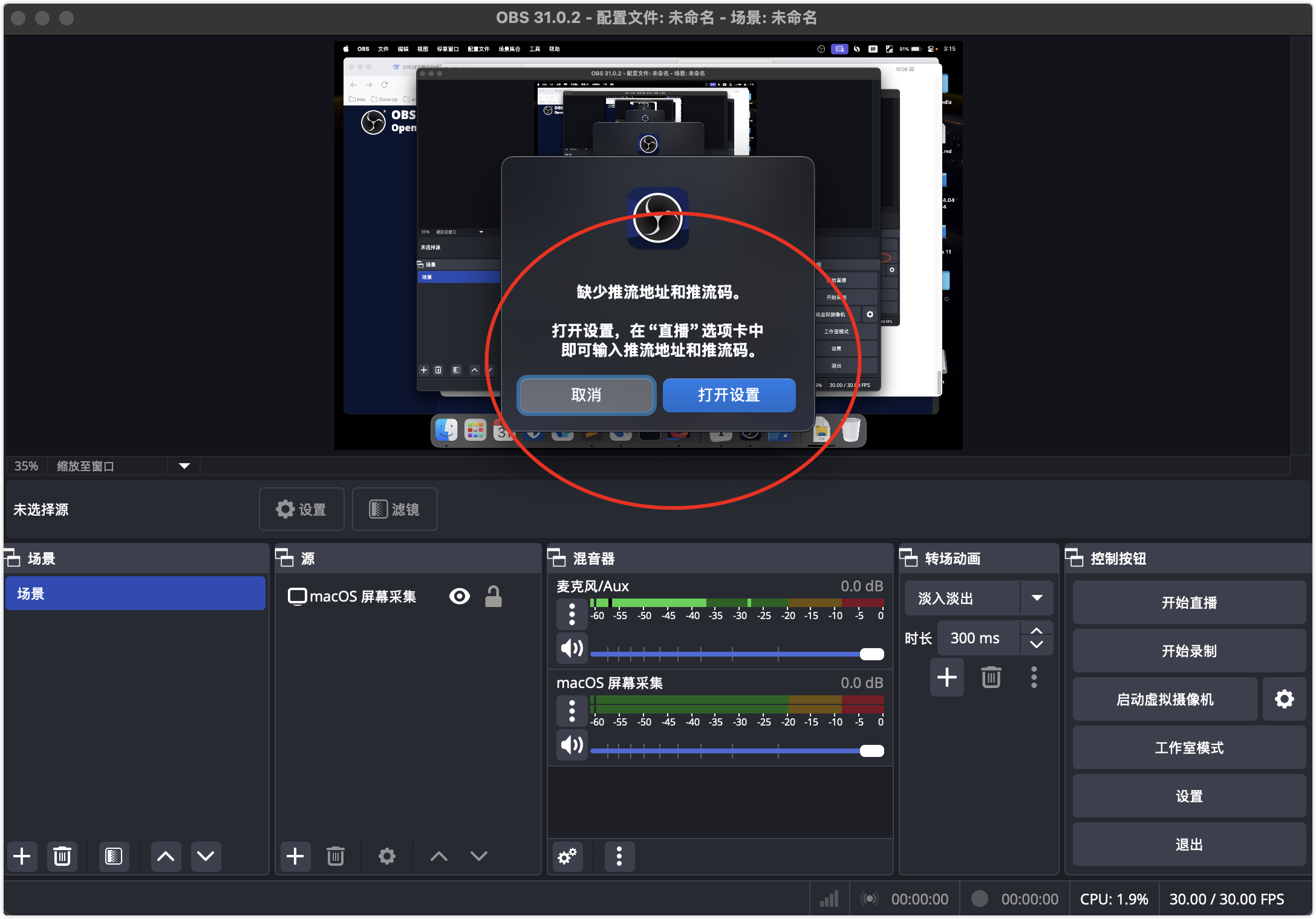This screenshot has height=919, width=1316.
Task: Click 打开设置 in the dialog
Action: coord(729,395)
